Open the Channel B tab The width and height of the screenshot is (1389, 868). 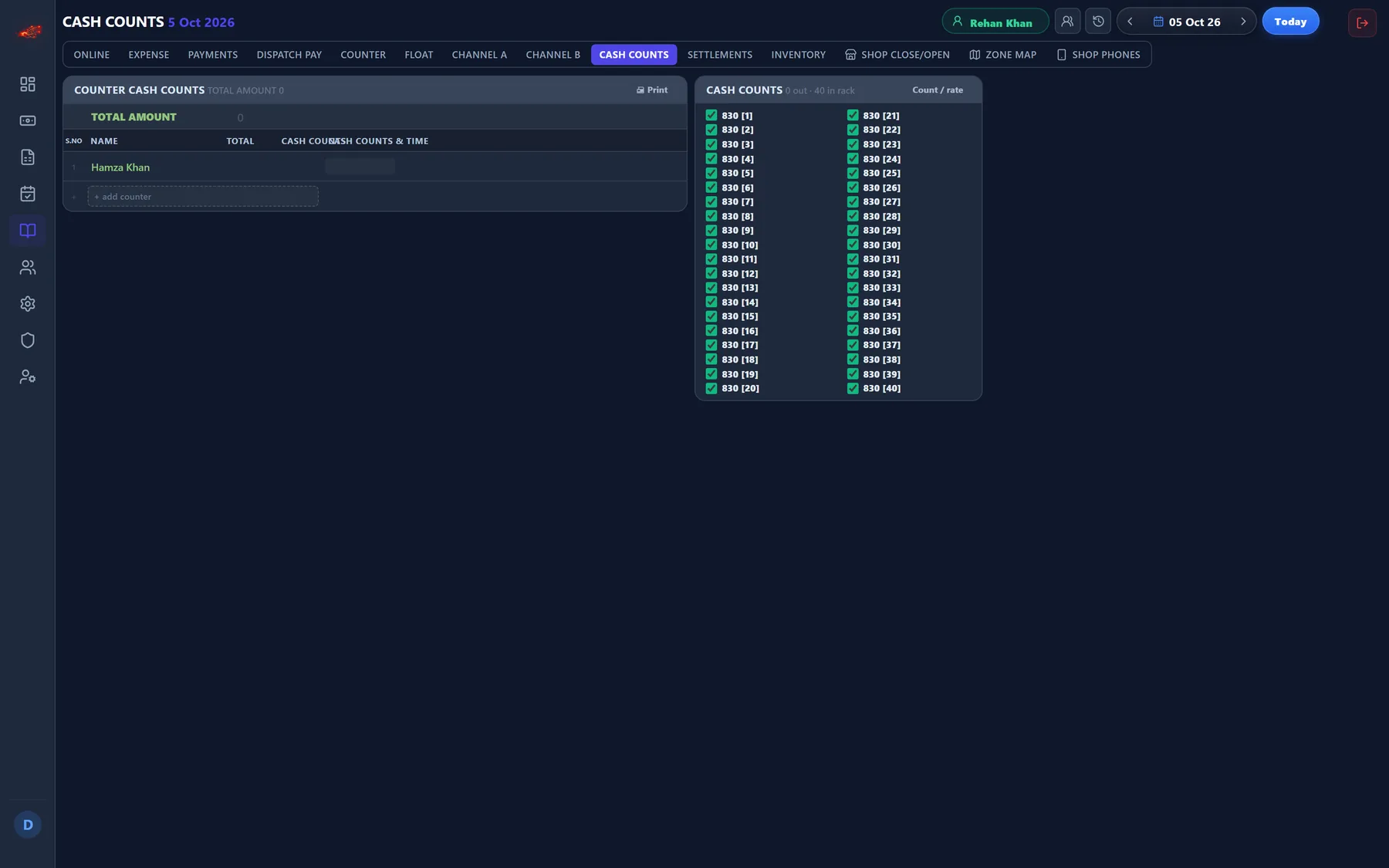coord(553,55)
